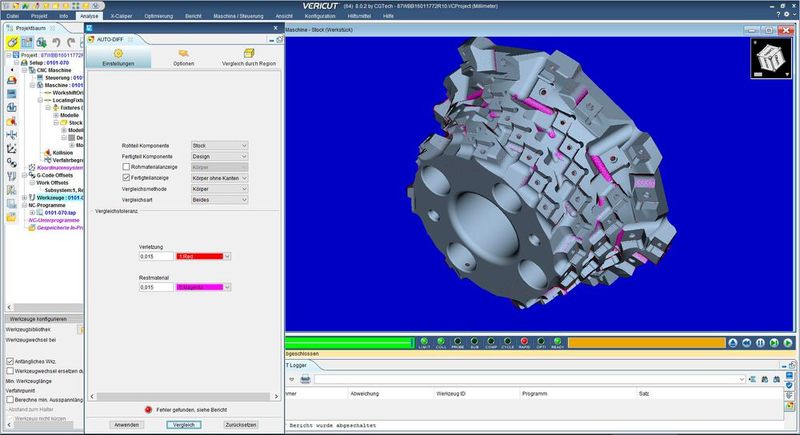Click the red-hat icon in the left sidebar
The image size is (800, 435).
pos(11,80)
